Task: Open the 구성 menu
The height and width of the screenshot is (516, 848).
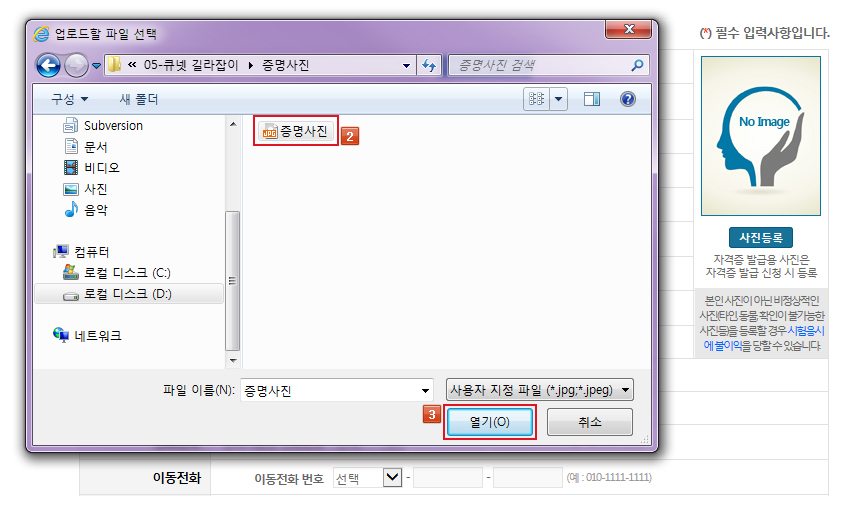Action: pos(69,100)
